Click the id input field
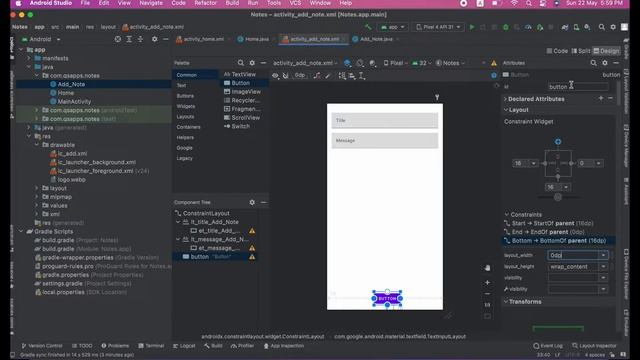 578,87
